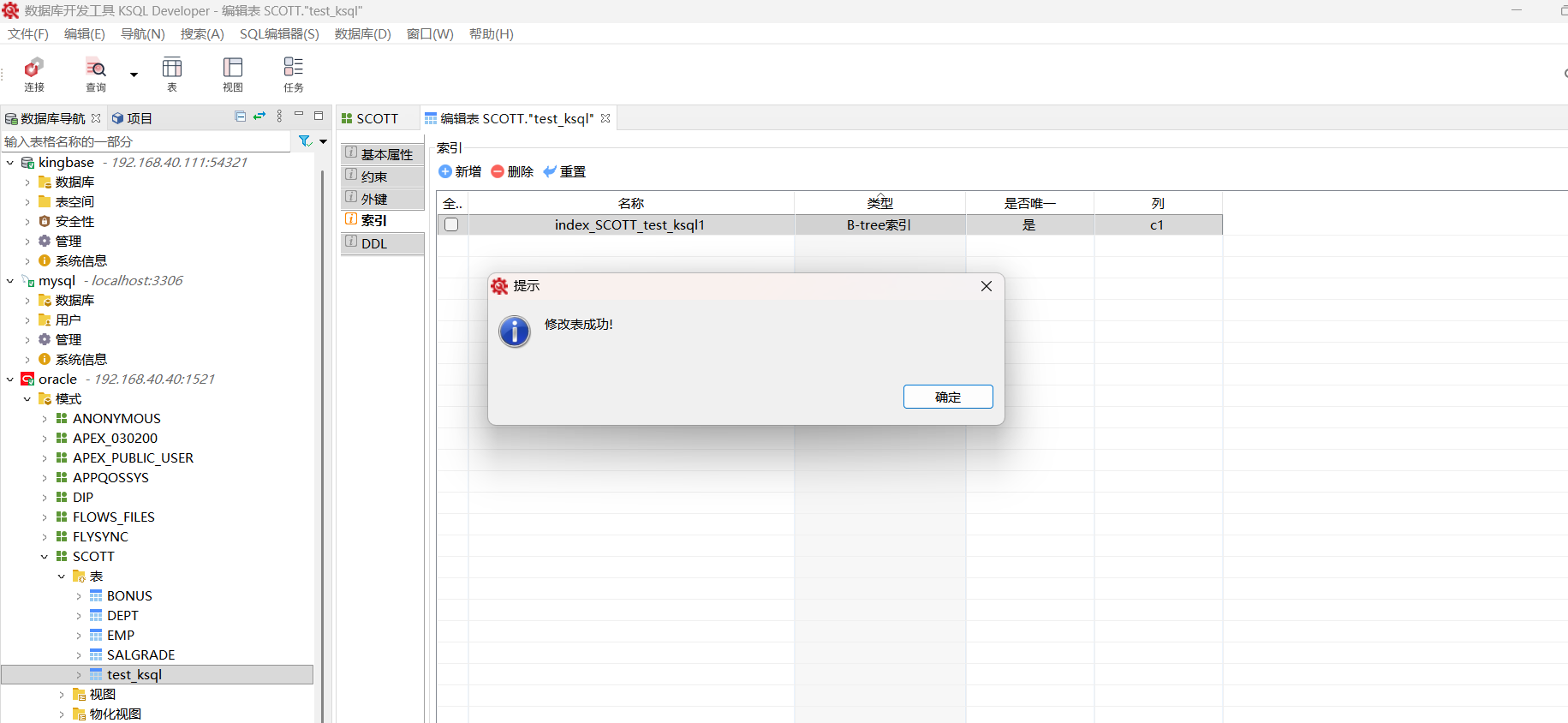Image resolution: width=1568 pixels, height=723 pixels.
Task: Expand the ANONYMOUS schema node
Action: tap(45, 419)
